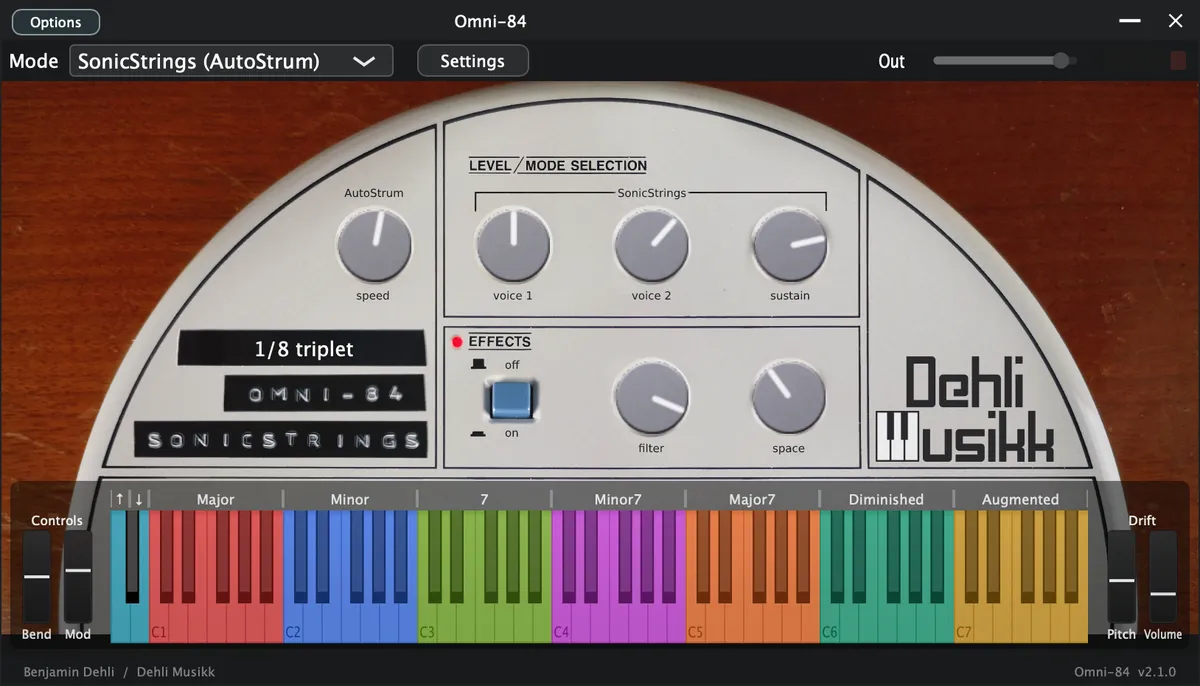Click the EFFECTS heading text
The width and height of the screenshot is (1200, 686).
click(x=499, y=342)
